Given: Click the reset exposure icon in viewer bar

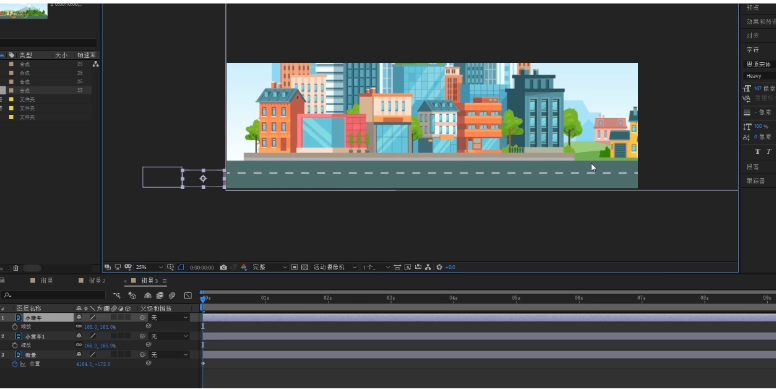Looking at the screenshot, I should (439, 267).
